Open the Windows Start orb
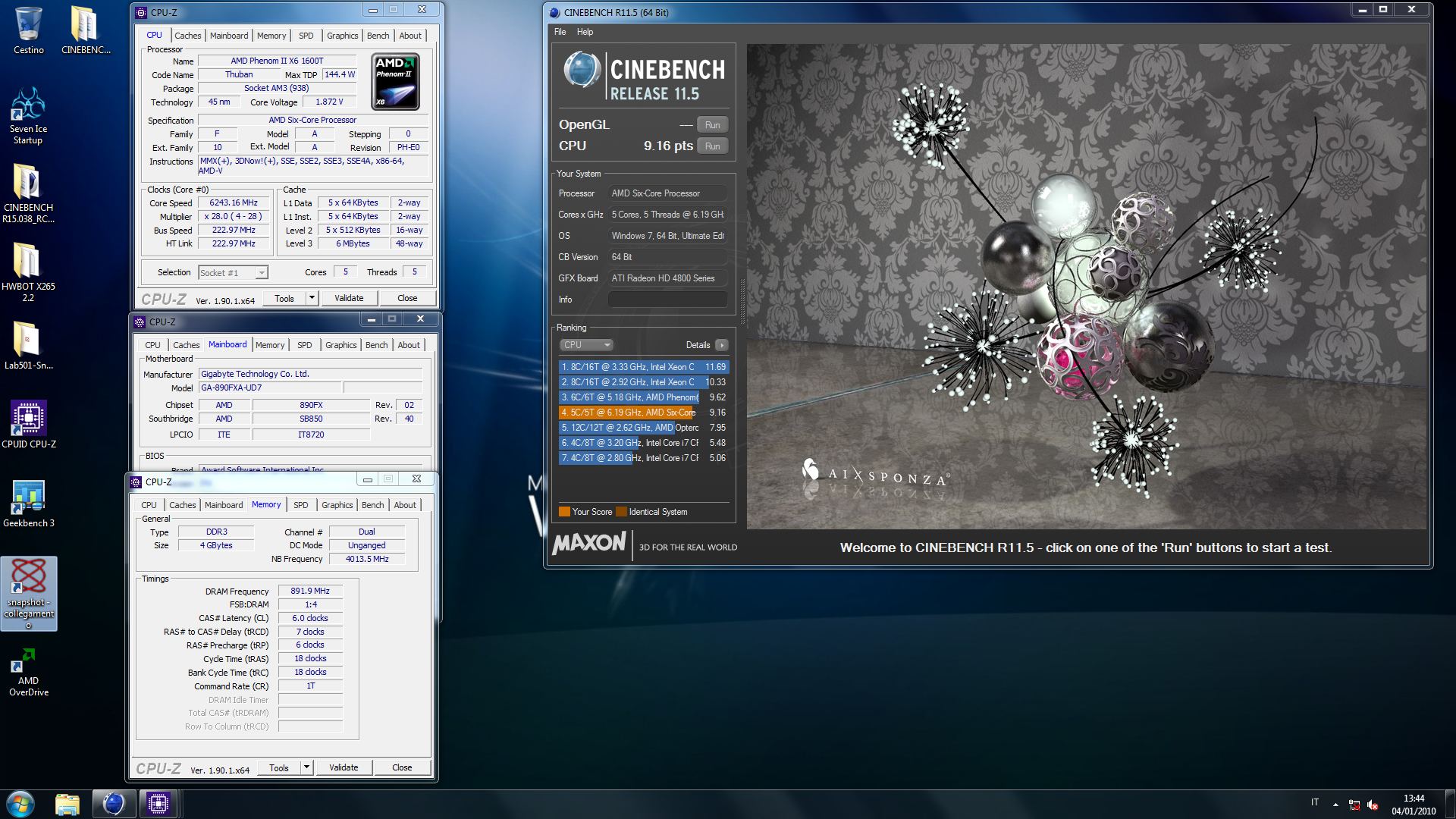 pyautogui.click(x=20, y=804)
